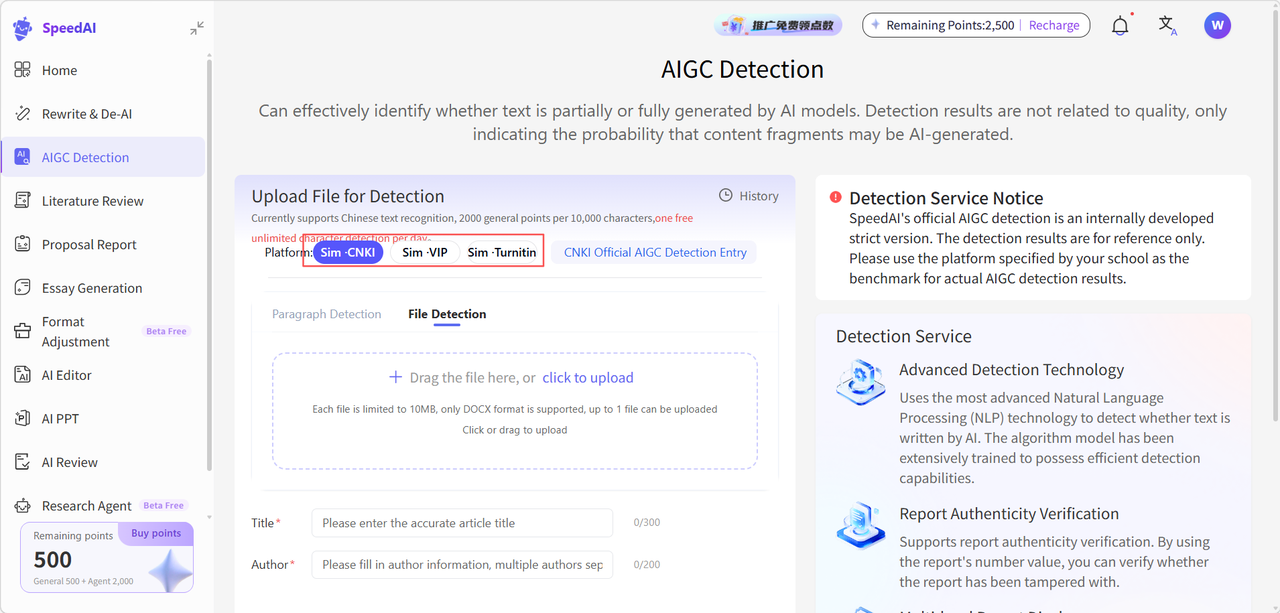Collapse the sidebar using the arrows icon

[197, 28]
